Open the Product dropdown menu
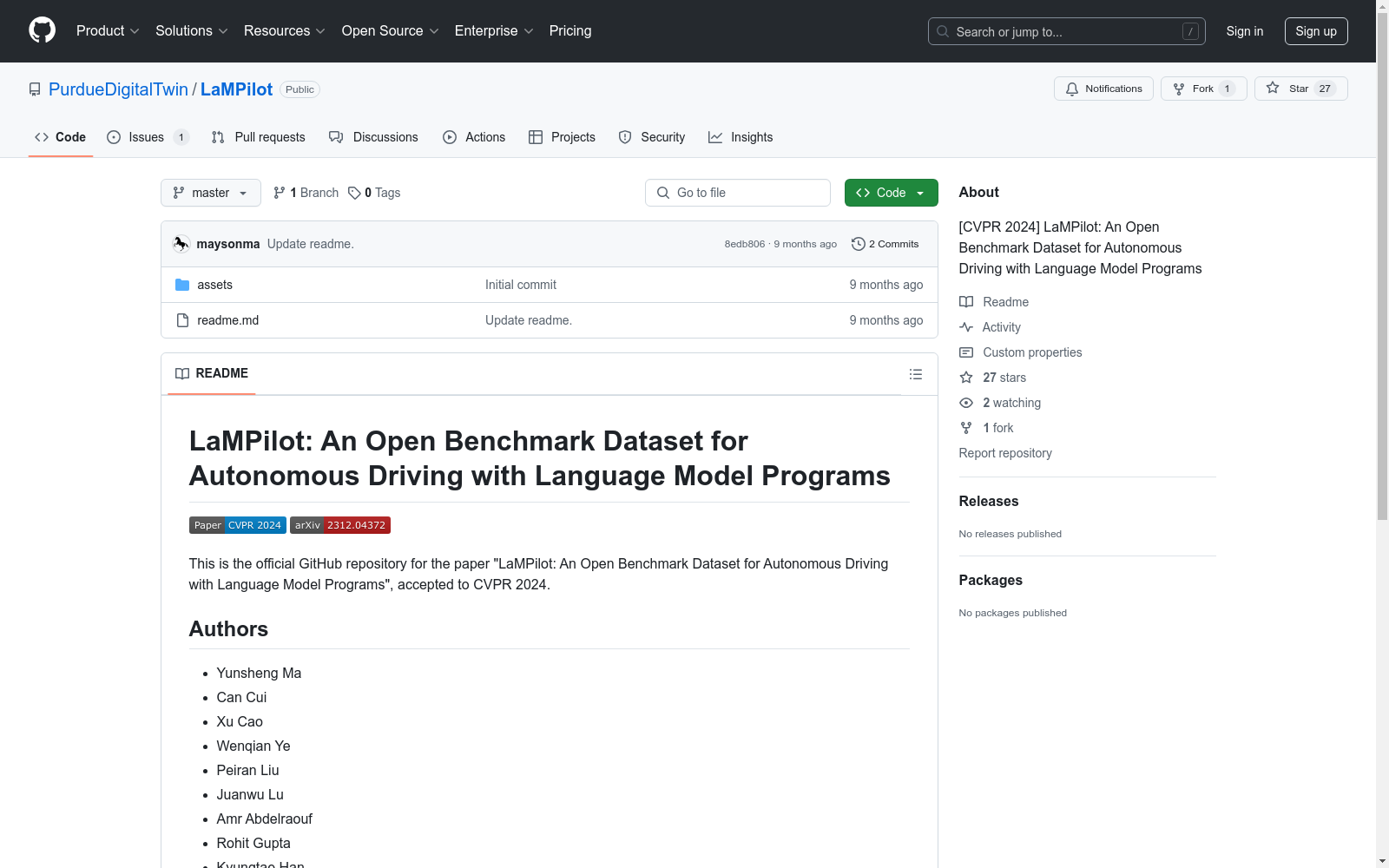The image size is (1389, 868). tap(108, 30)
